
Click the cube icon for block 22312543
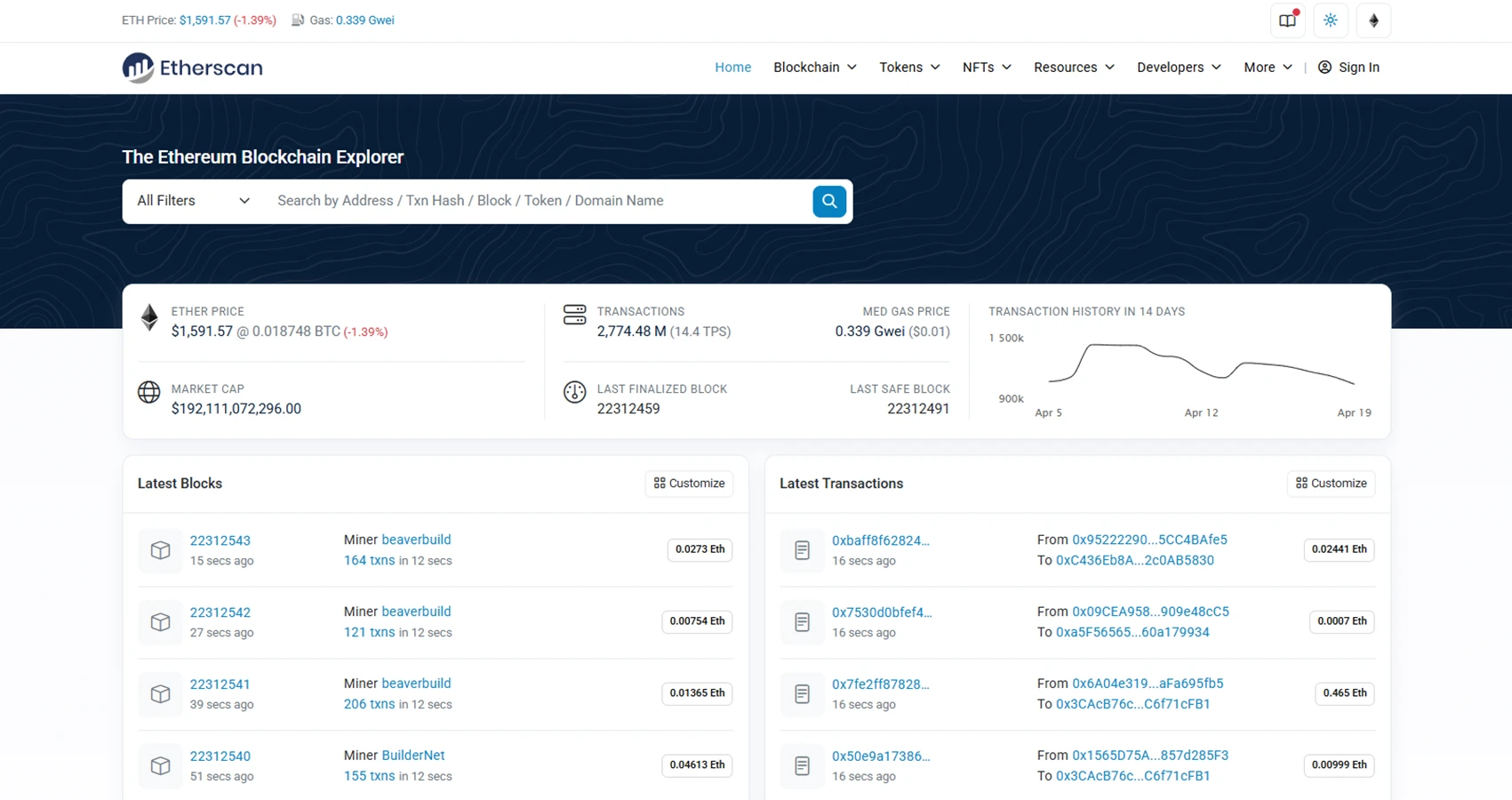pyautogui.click(x=160, y=550)
